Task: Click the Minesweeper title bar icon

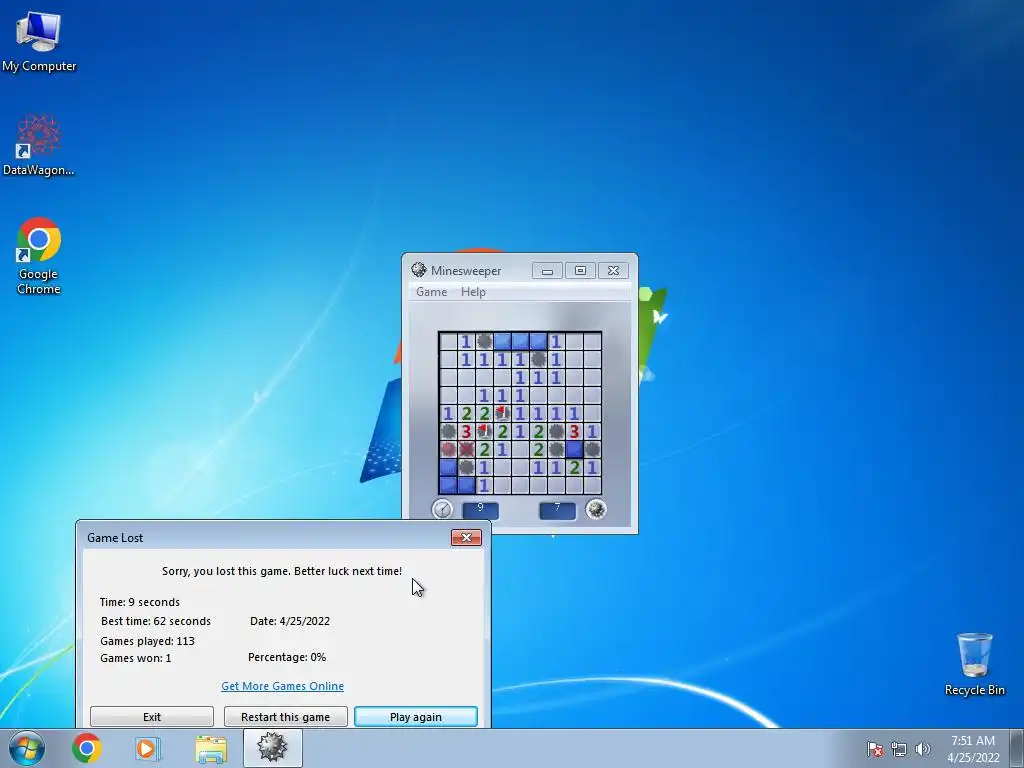Action: (419, 270)
